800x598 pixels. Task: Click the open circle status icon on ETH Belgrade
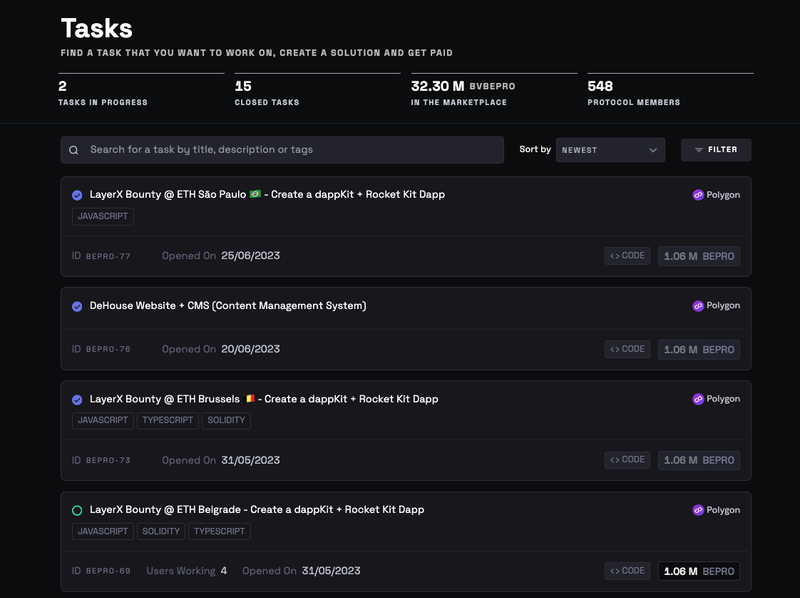pyautogui.click(x=77, y=510)
